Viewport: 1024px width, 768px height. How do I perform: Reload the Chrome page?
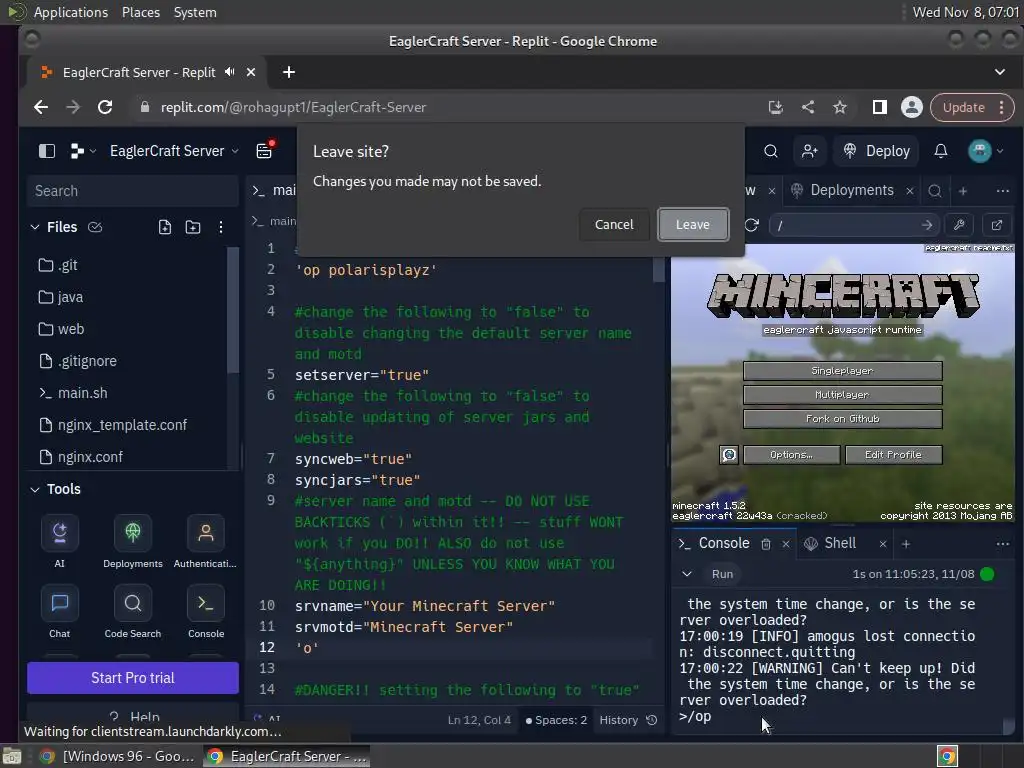point(104,107)
